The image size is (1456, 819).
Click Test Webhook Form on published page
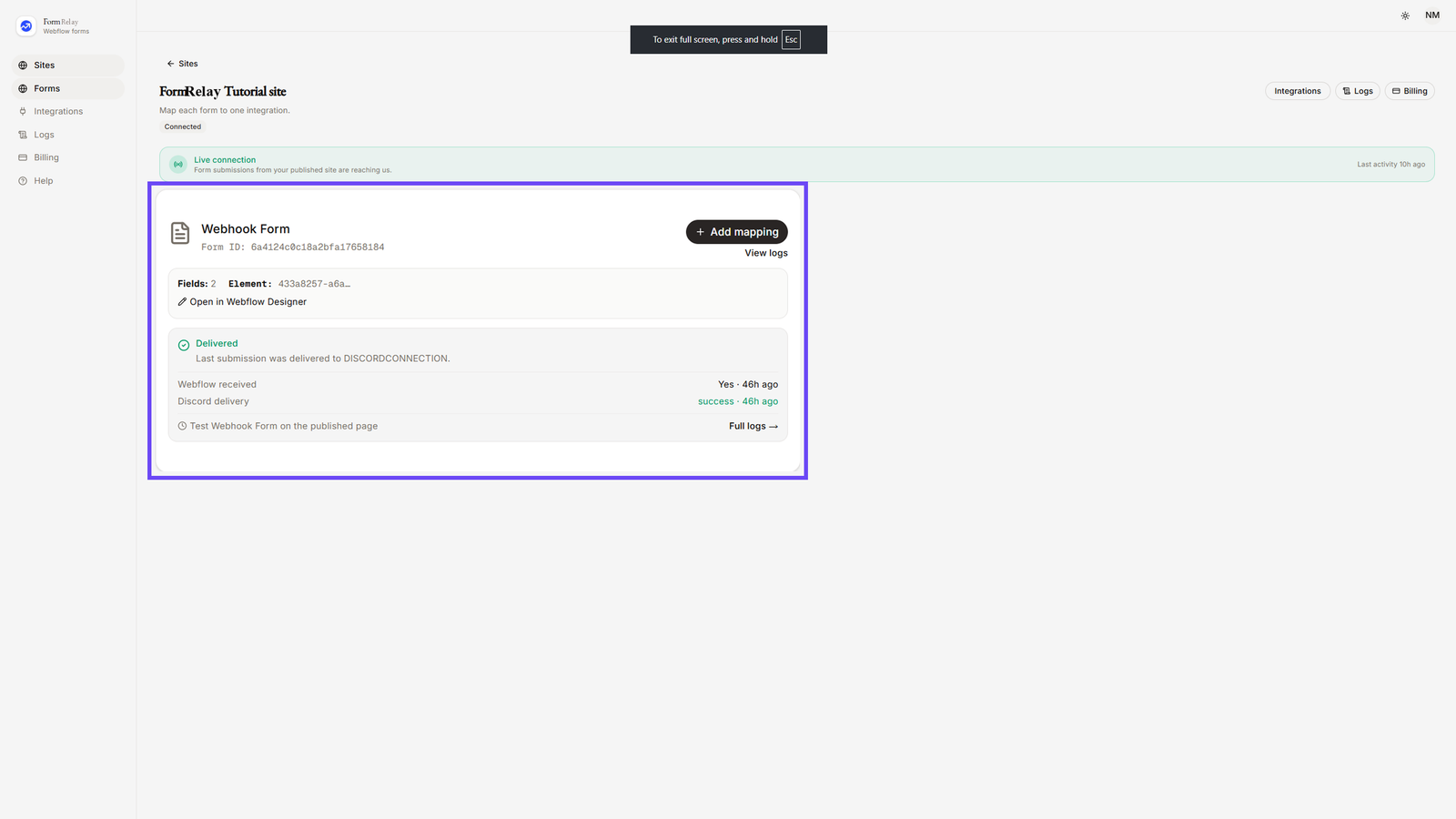(278, 426)
